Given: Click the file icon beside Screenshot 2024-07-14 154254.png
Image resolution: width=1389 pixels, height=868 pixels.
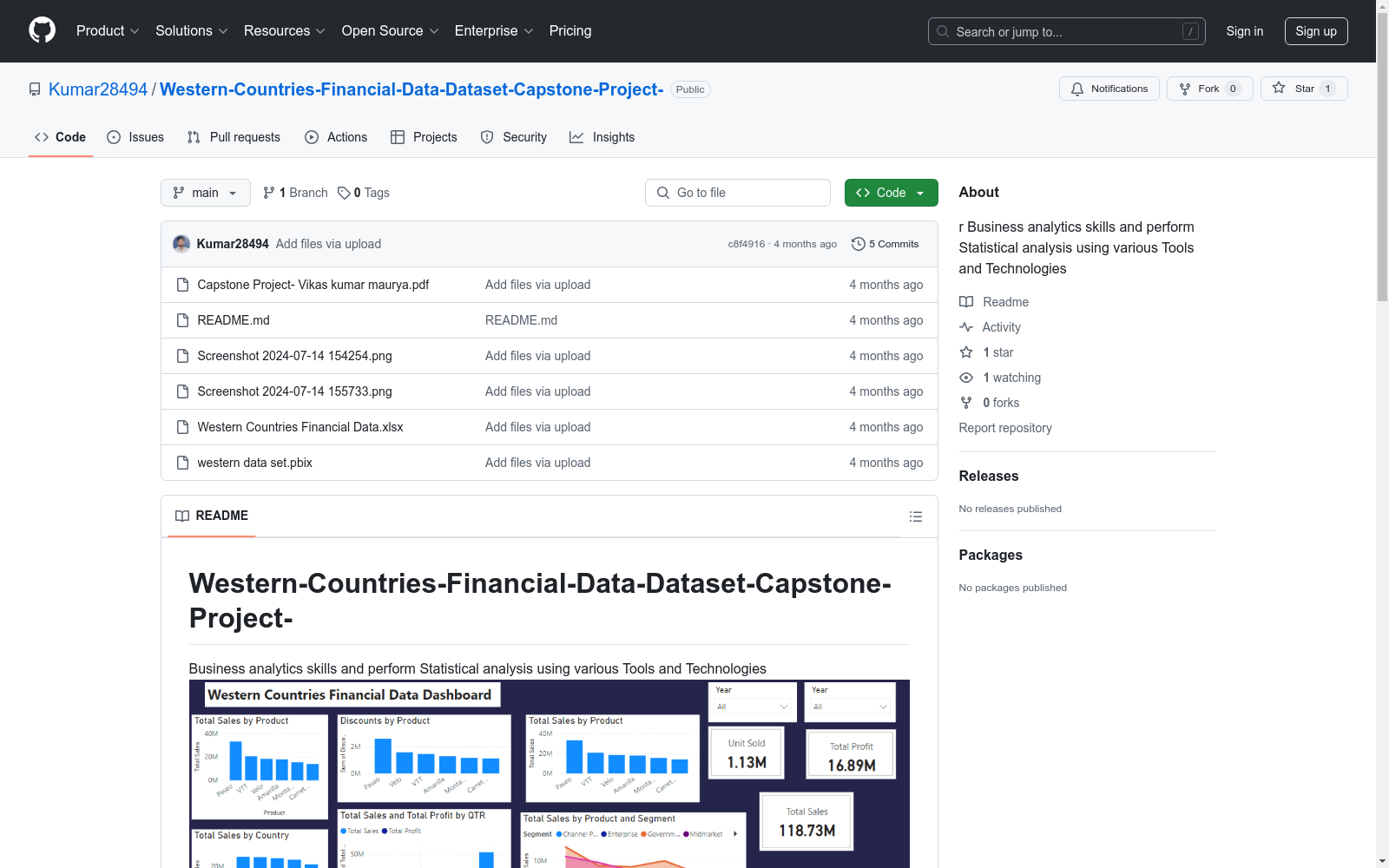Looking at the screenshot, I should [x=182, y=356].
